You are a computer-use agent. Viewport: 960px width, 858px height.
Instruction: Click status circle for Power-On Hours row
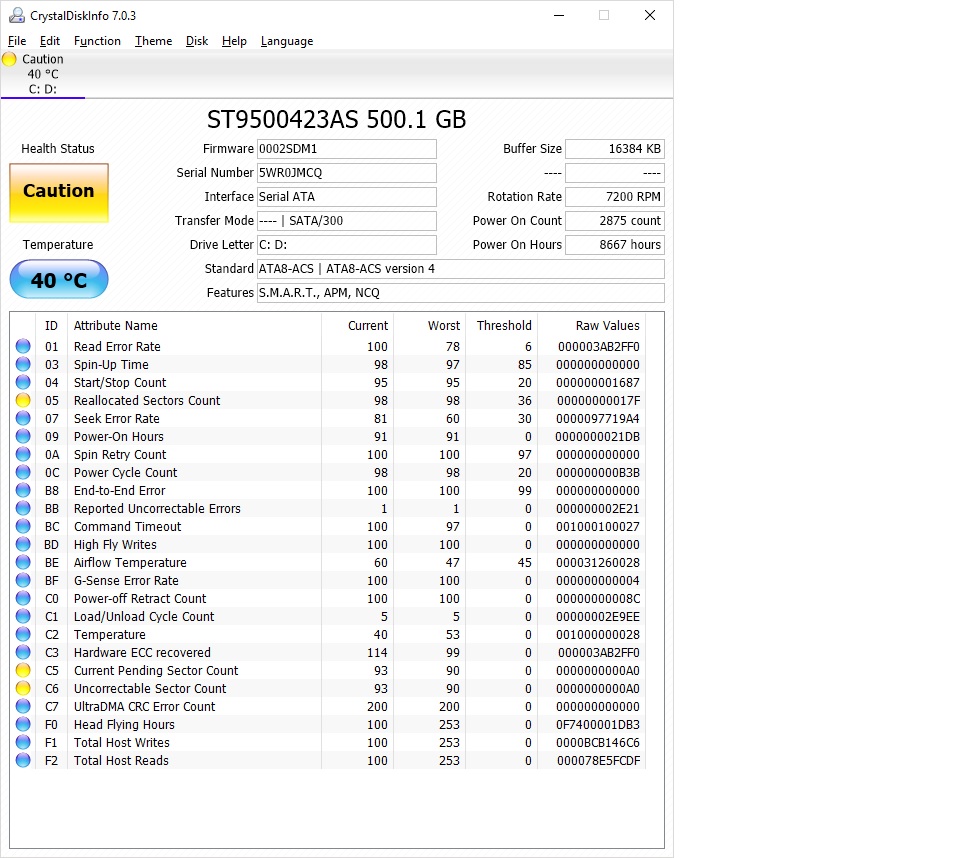pyautogui.click(x=23, y=436)
